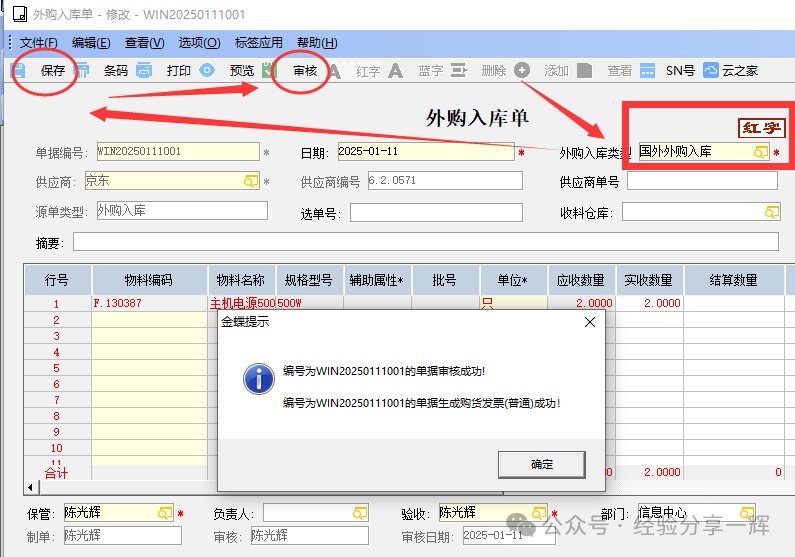
Task: Click the 红字 toolbar button
Action: click(369, 71)
